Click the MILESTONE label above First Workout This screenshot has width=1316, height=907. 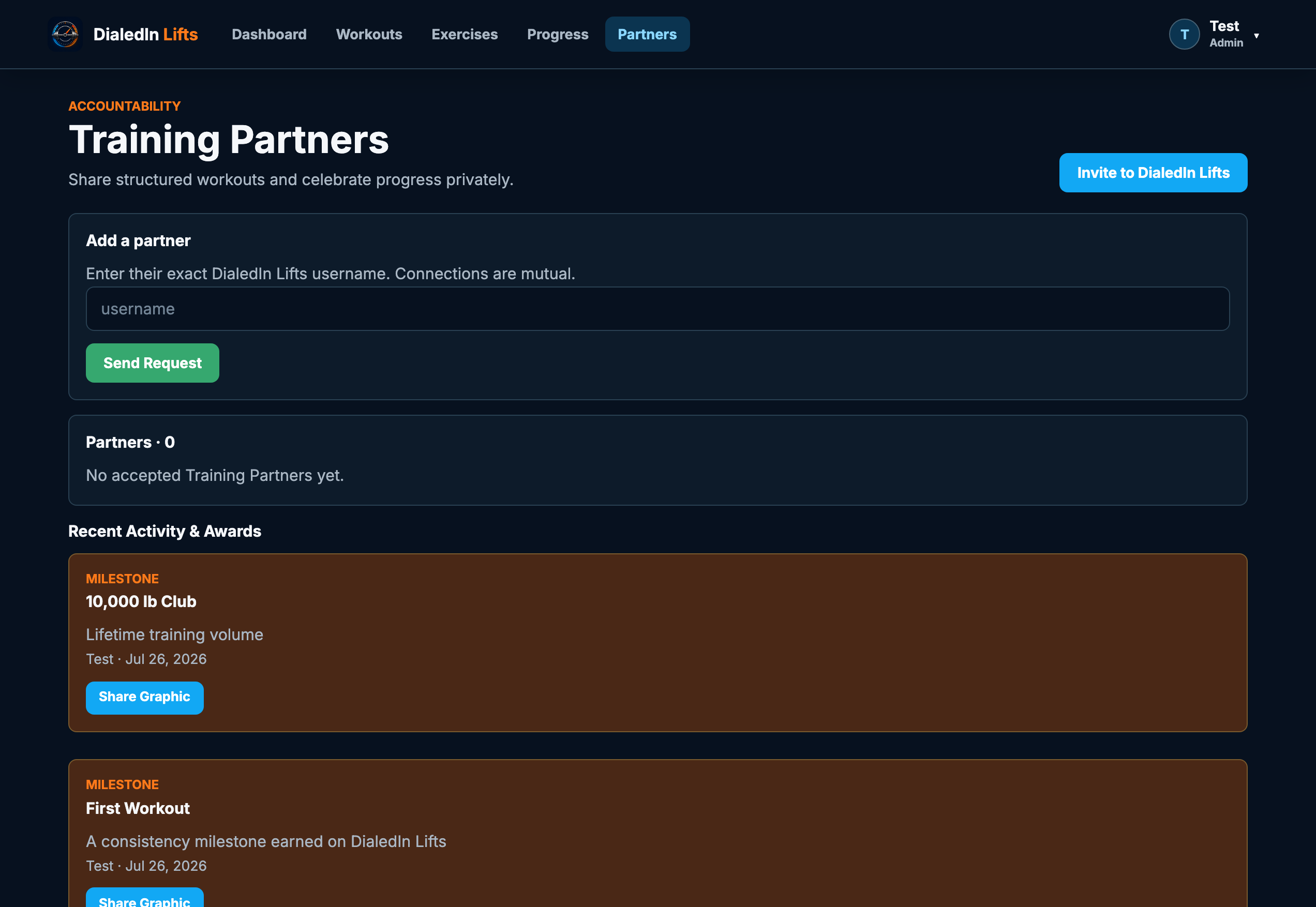tap(122, 784)
